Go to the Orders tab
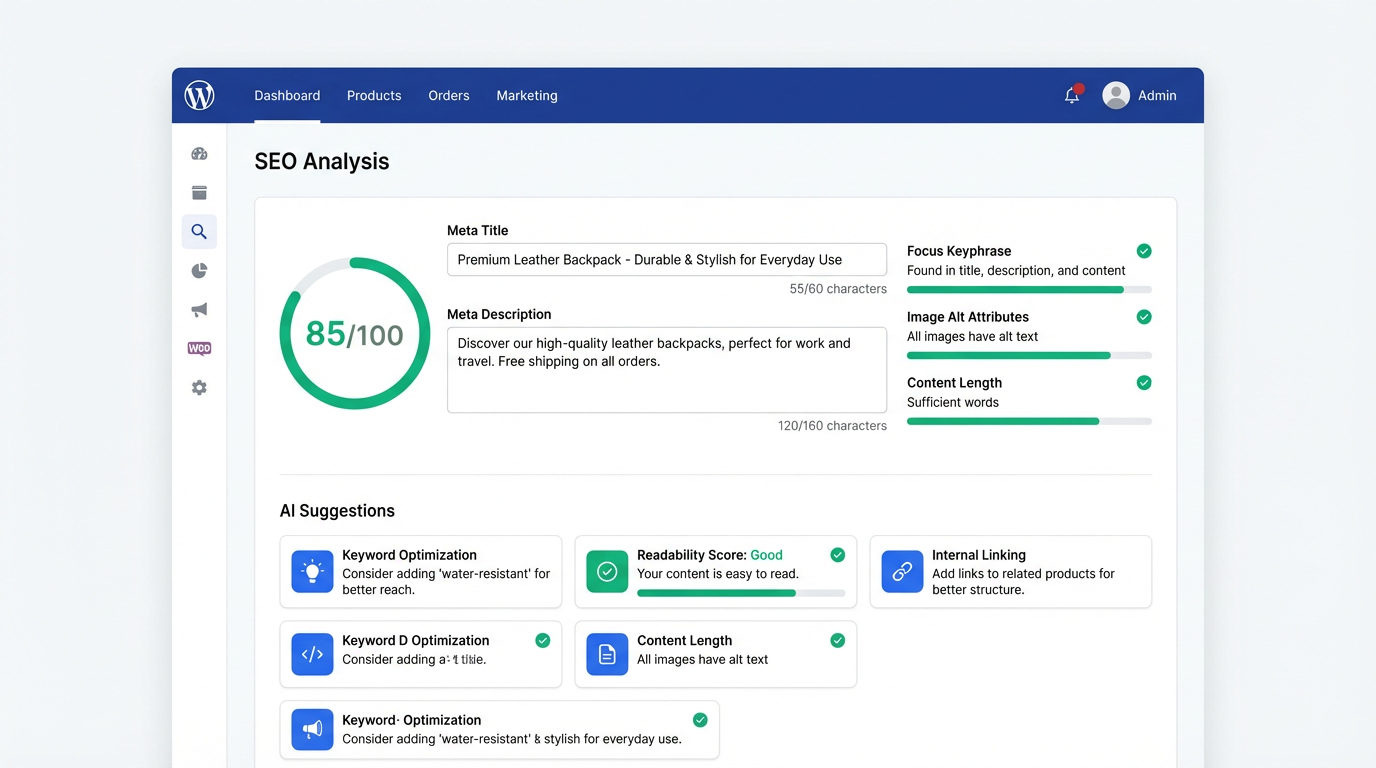This screenshot has height=768, width=1376. [x=449, y=96]
